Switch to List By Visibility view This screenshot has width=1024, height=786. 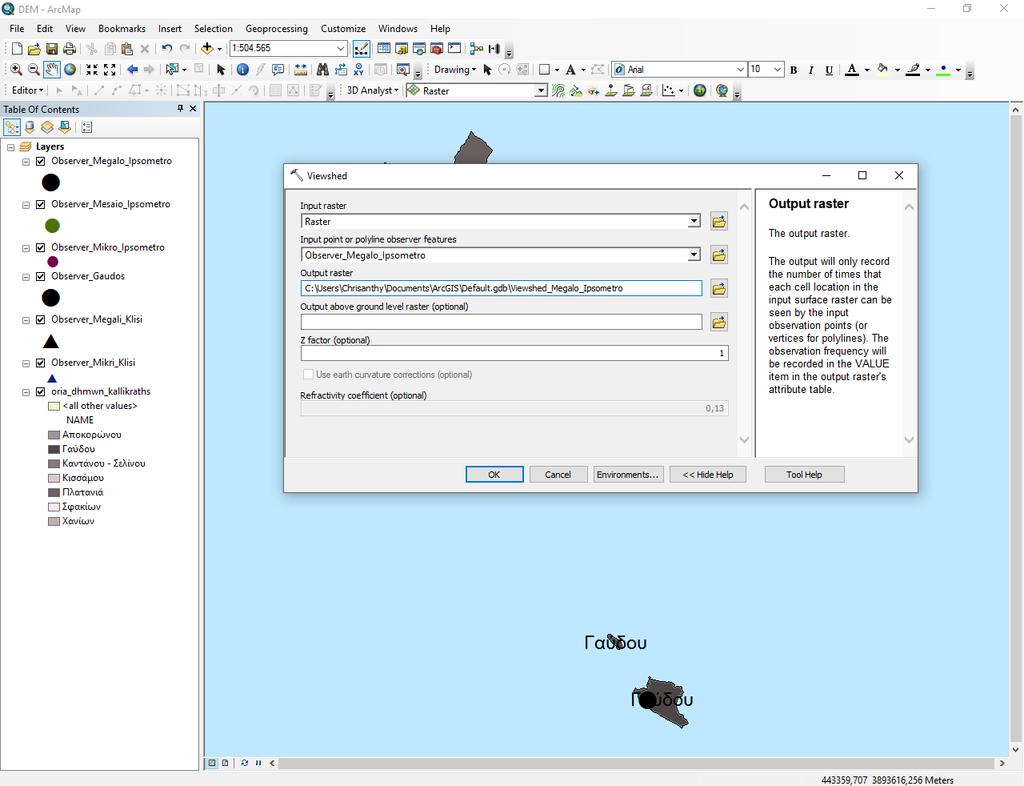click(47, 127)
